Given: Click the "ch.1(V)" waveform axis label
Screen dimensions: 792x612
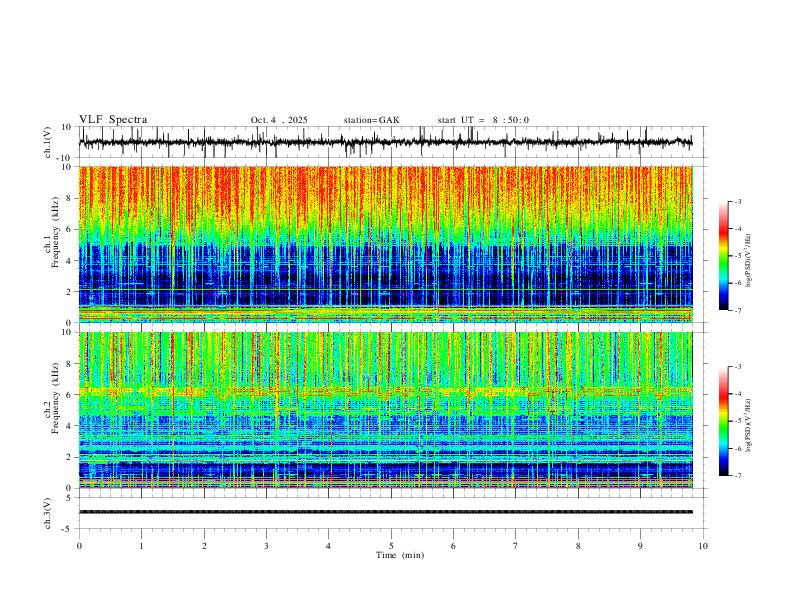Looking at the screenshot, I should (48, 142).
